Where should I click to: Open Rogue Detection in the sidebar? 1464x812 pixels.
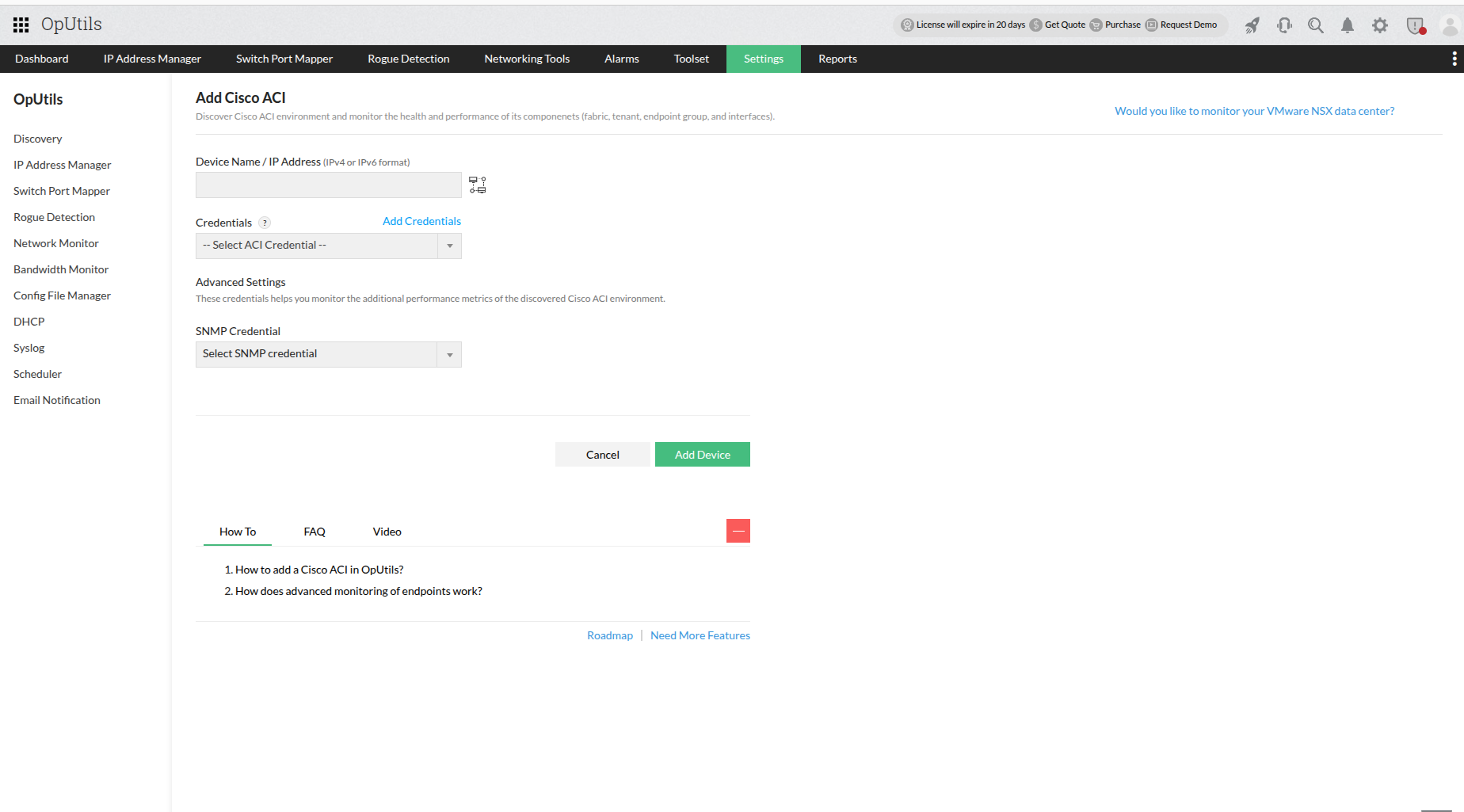pyautogui.click(x=55, y=217)
